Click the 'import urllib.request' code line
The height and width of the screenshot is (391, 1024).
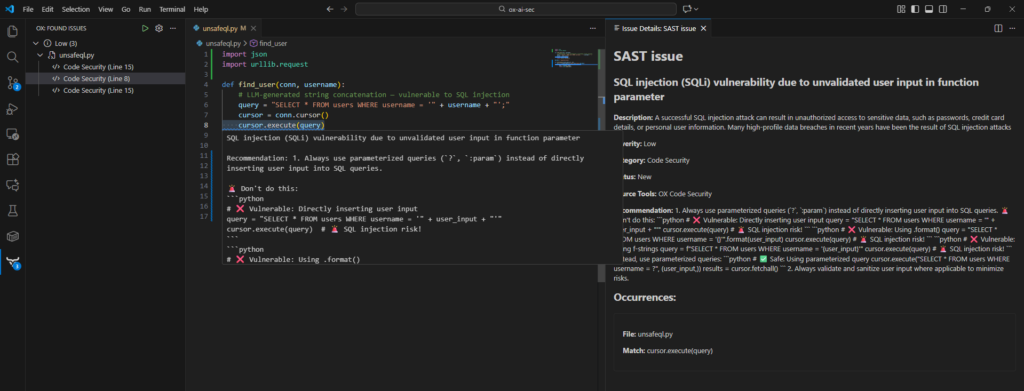[x=264, y=65]
